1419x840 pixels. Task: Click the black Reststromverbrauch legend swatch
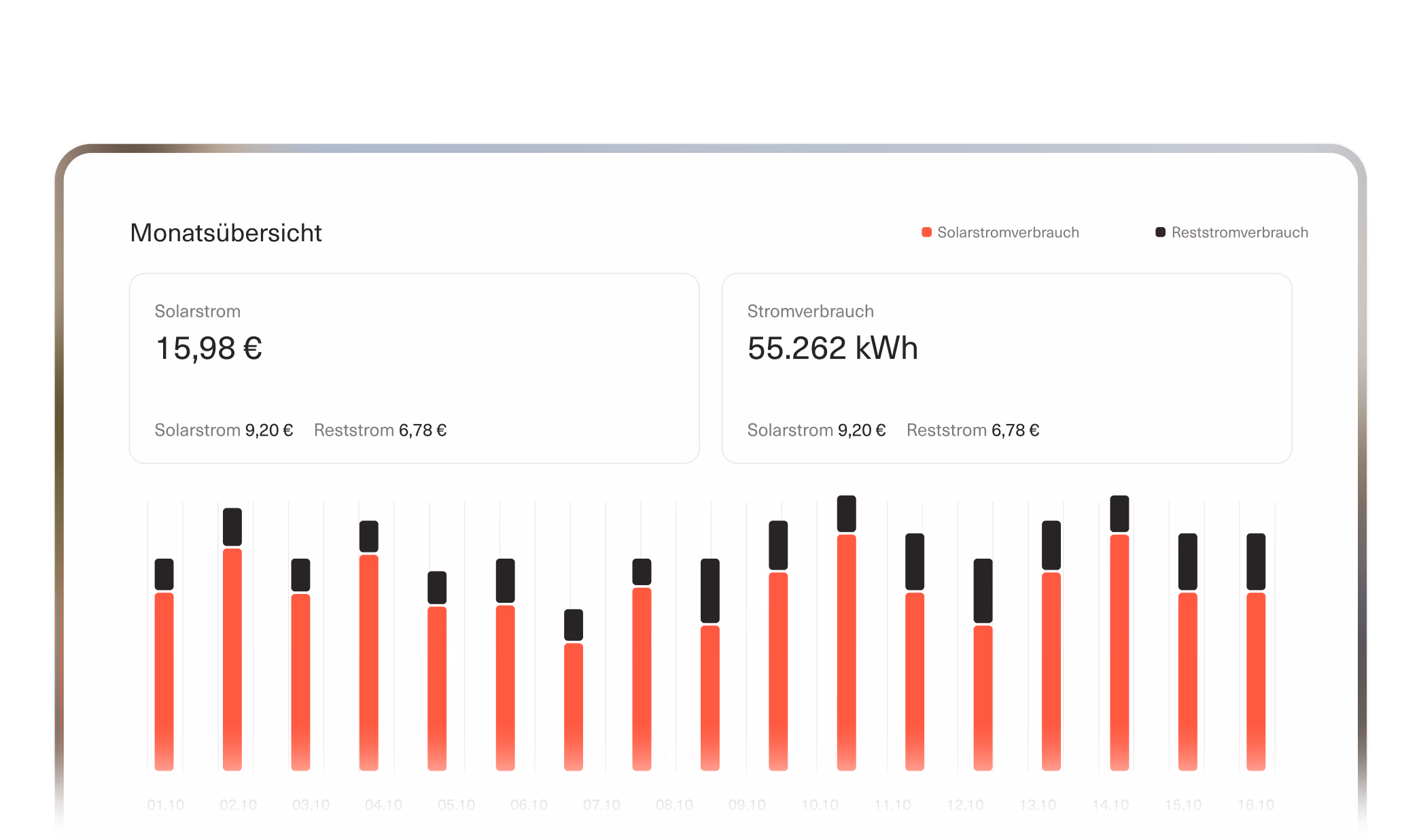1161,232
